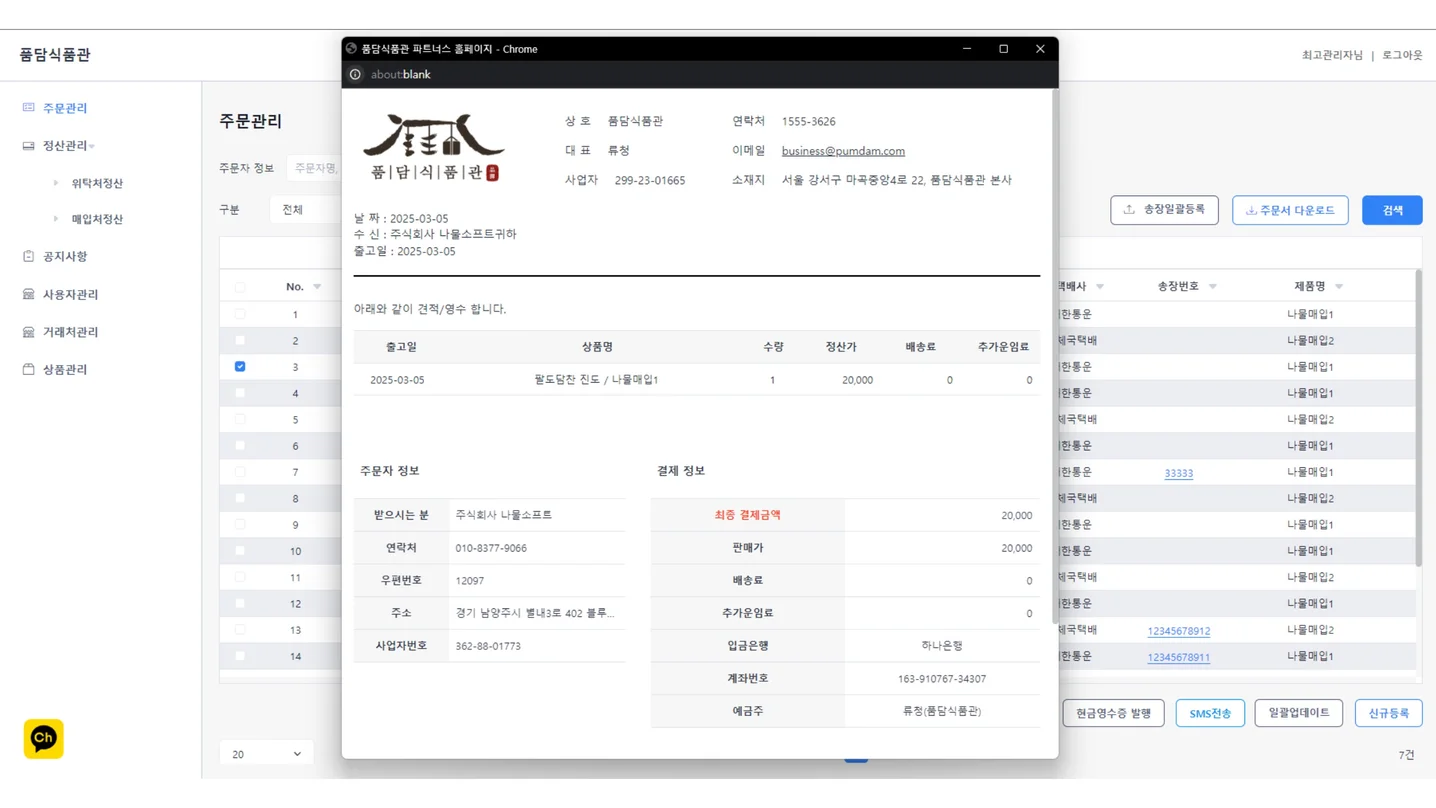Click account number 163-910767-34307
The width and height of the screenshot is (1436, 808).
pos(942,679)
